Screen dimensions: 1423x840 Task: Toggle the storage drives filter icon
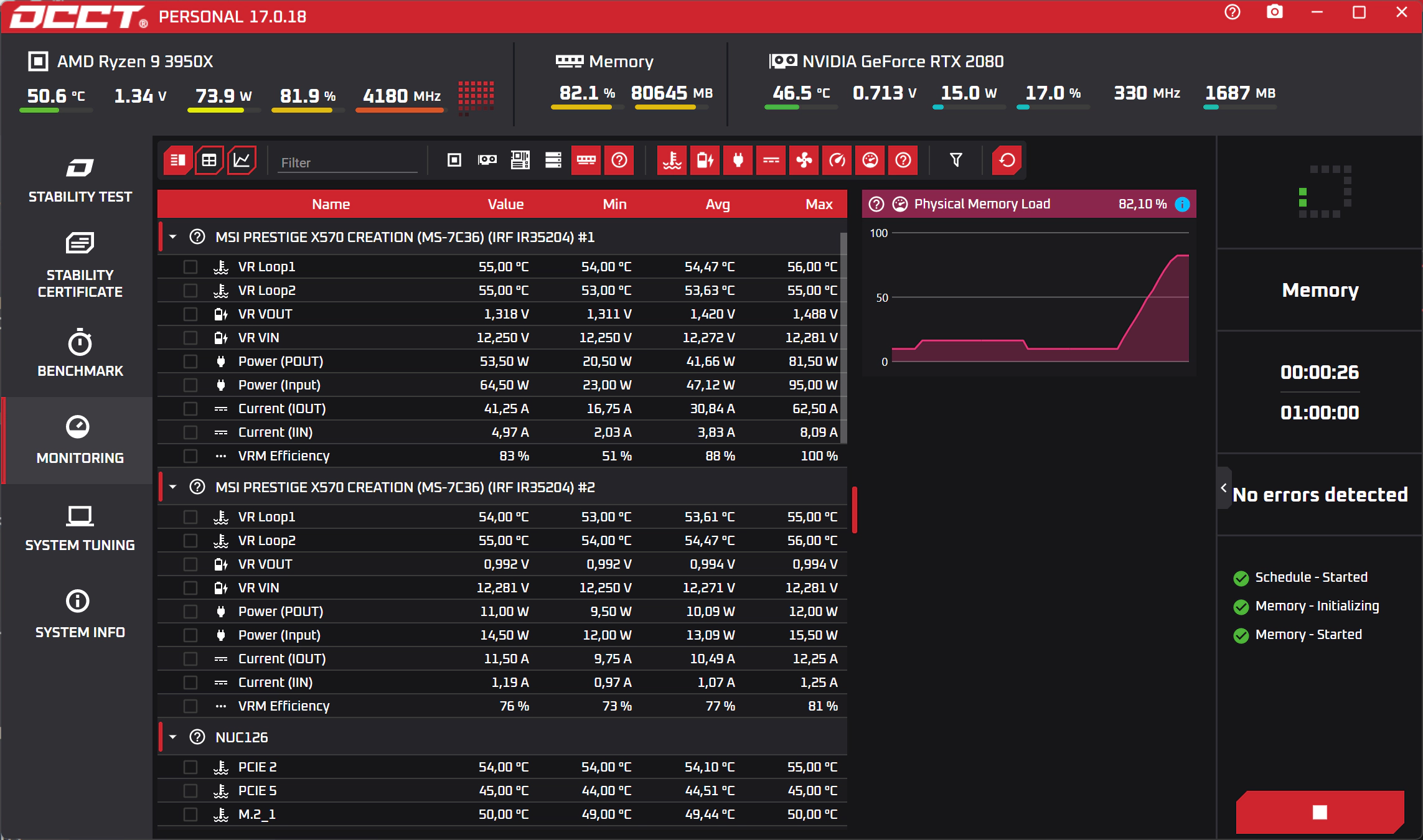click(553, 161)
